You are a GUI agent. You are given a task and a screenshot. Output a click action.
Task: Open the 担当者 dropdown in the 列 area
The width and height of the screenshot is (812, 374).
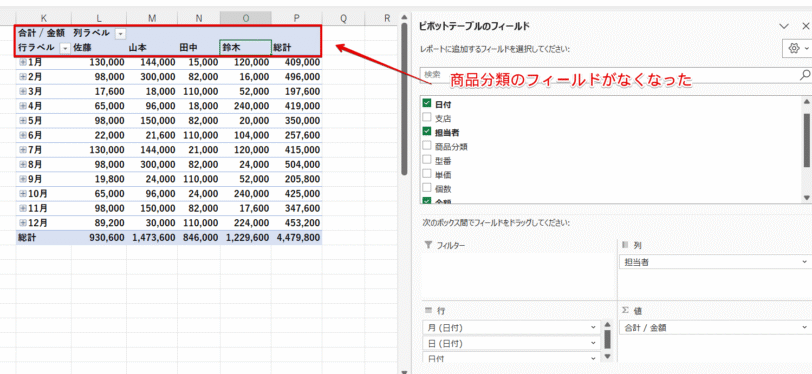(x=805, y=262)
